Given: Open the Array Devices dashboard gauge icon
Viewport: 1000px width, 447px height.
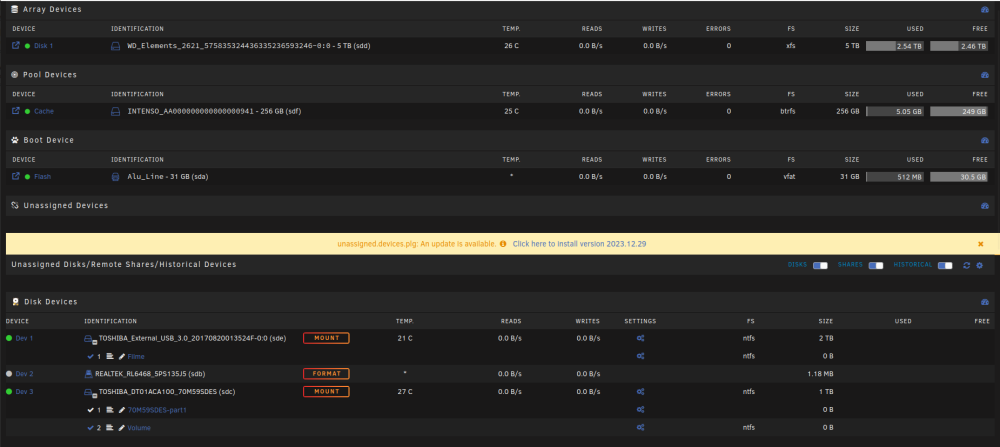Looking at the screenshot, I should pos(984,10).
